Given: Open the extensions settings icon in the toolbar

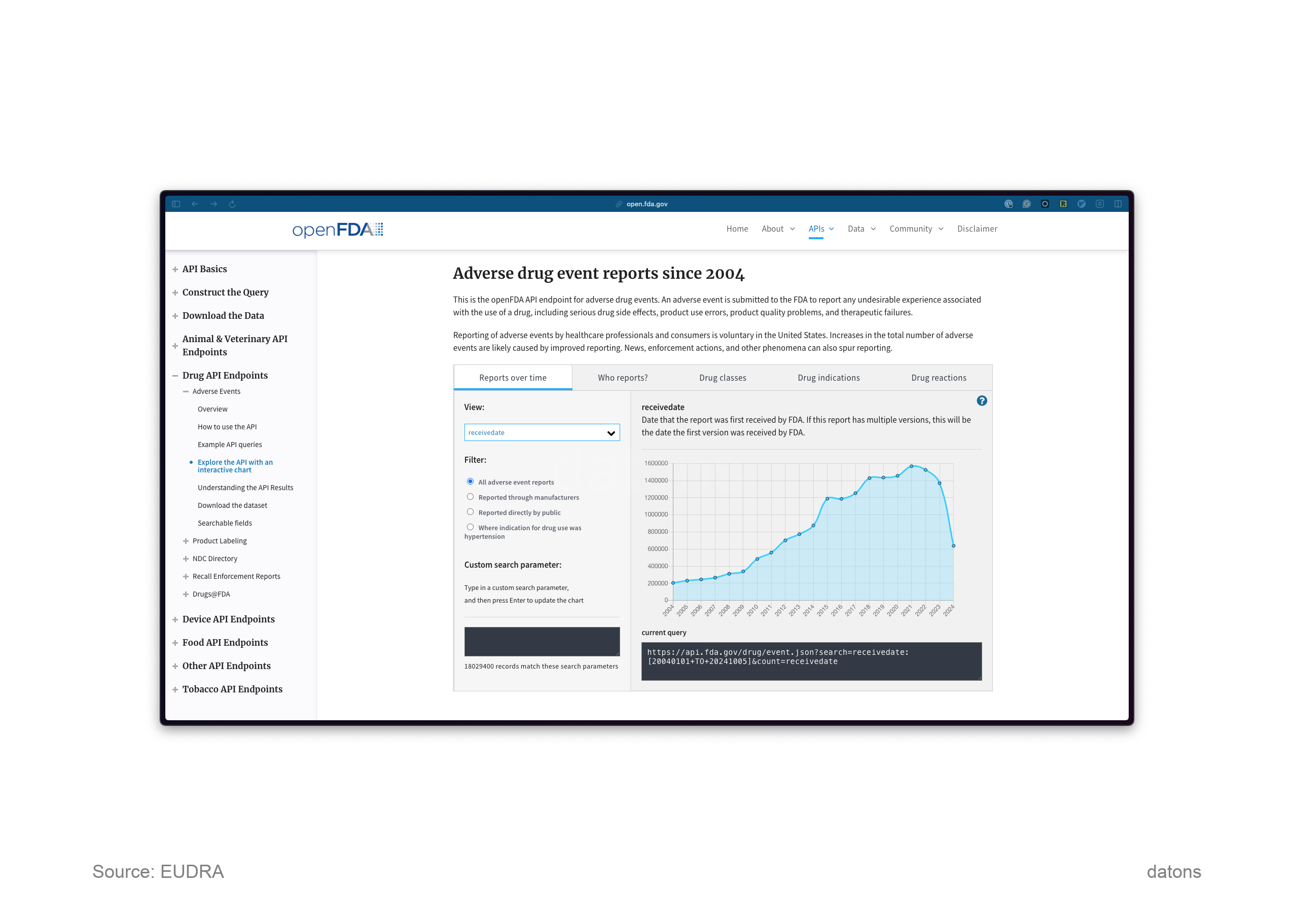Looking at the screenshot, I should click(1100, 204).
